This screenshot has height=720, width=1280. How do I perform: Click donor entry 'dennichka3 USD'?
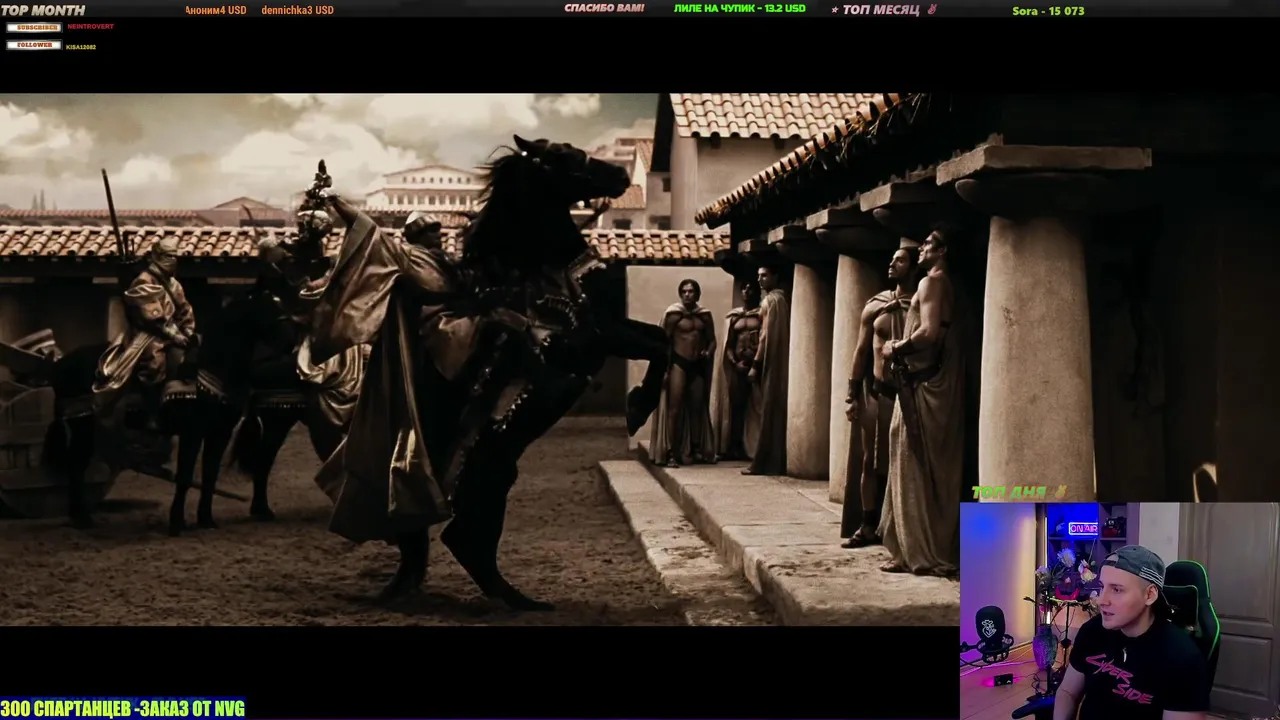pos(298,10)
